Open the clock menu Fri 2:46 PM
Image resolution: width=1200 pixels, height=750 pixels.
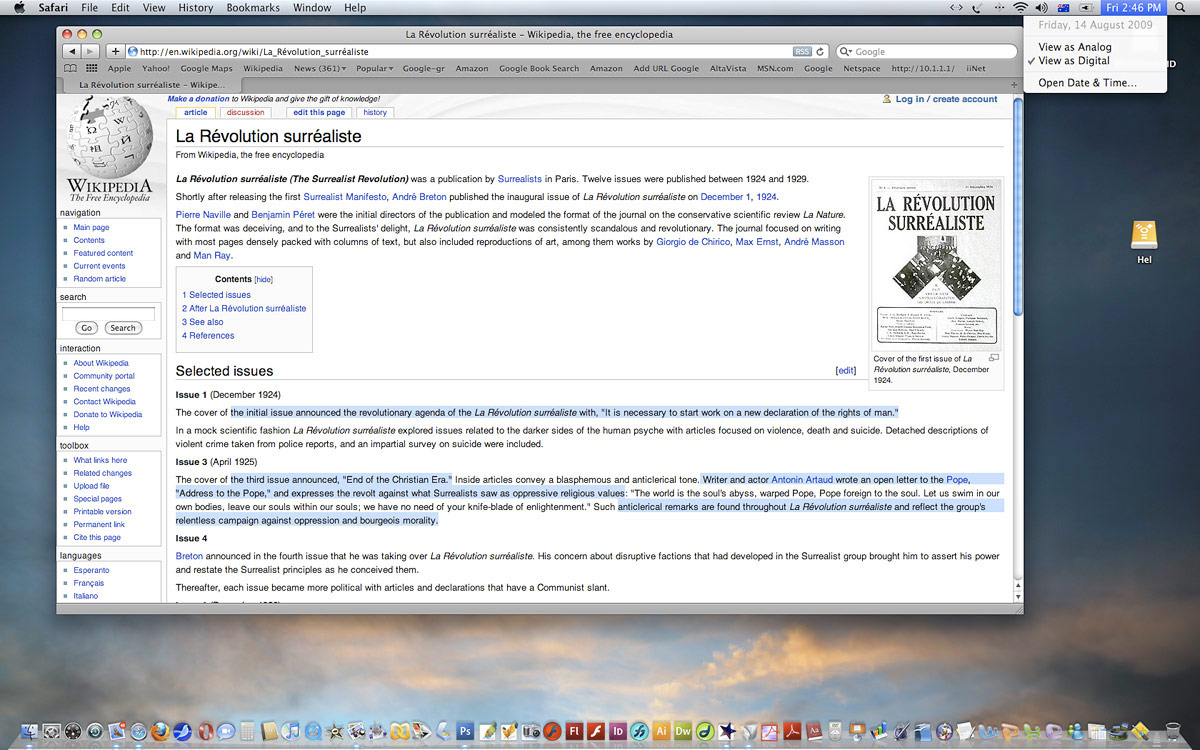1133,8
